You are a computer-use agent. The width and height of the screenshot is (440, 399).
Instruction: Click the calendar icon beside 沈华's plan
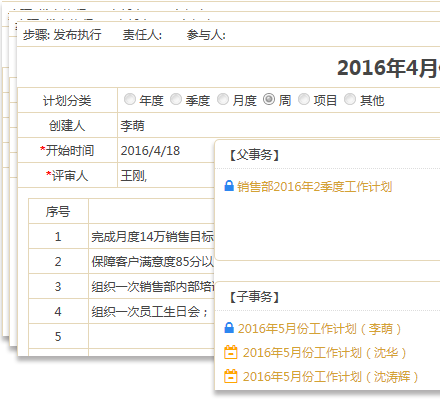[231, 352]
